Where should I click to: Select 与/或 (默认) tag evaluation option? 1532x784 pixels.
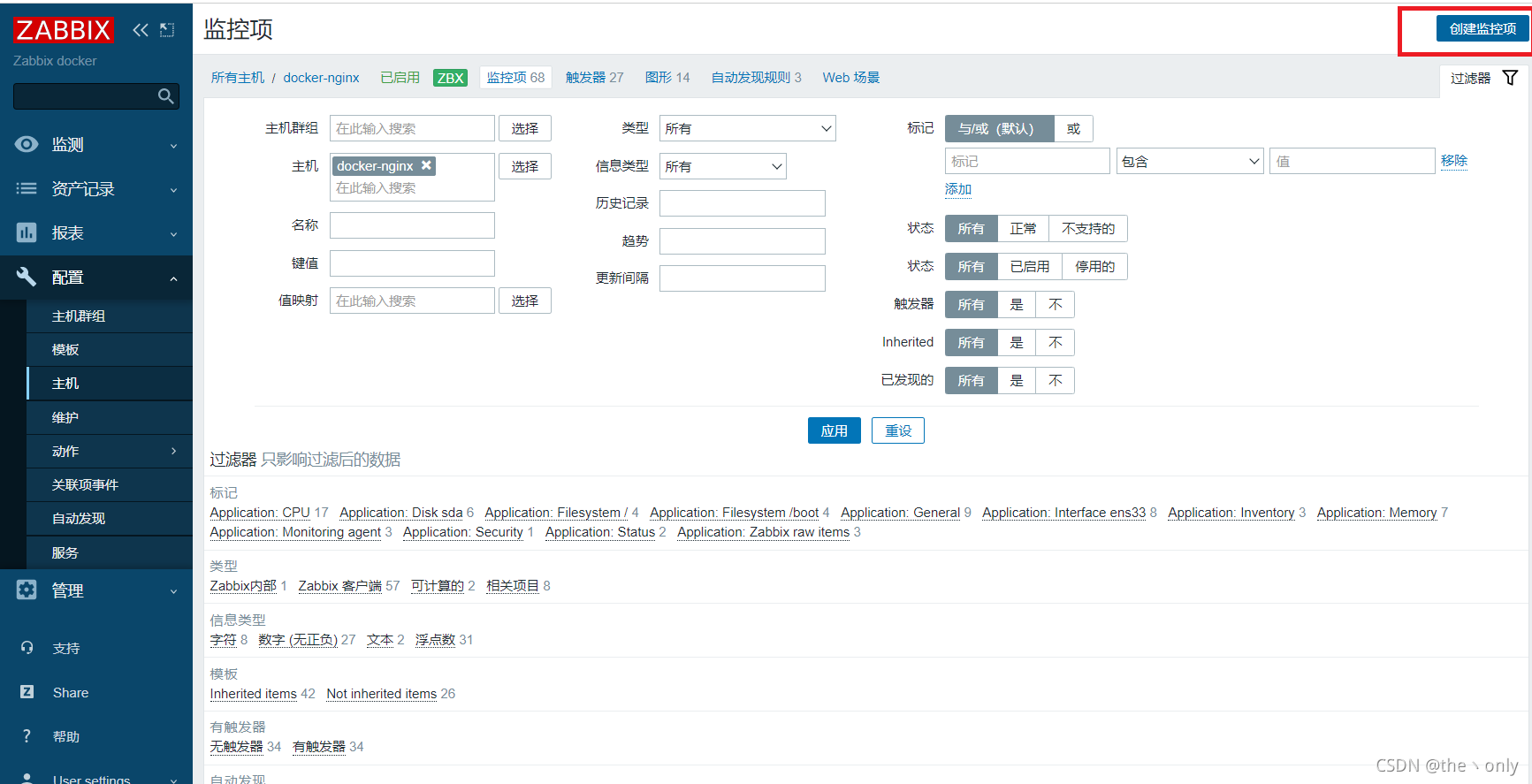click(x=999, y=128)
